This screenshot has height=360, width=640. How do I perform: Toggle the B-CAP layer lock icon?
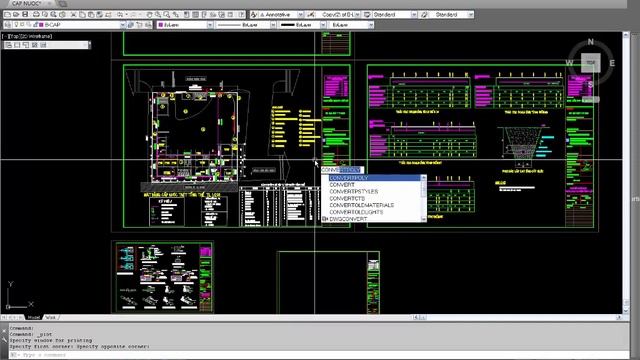point(35,25)
